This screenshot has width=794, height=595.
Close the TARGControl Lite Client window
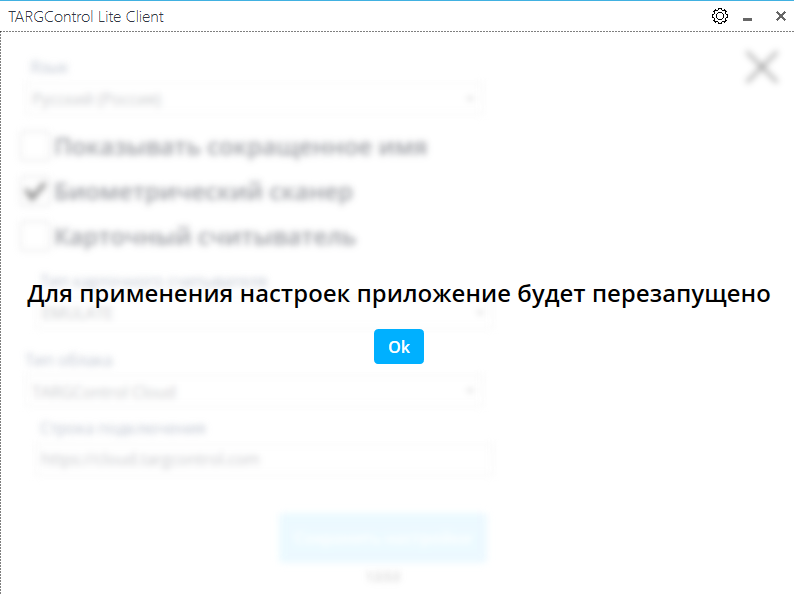(x=776, y=17)
